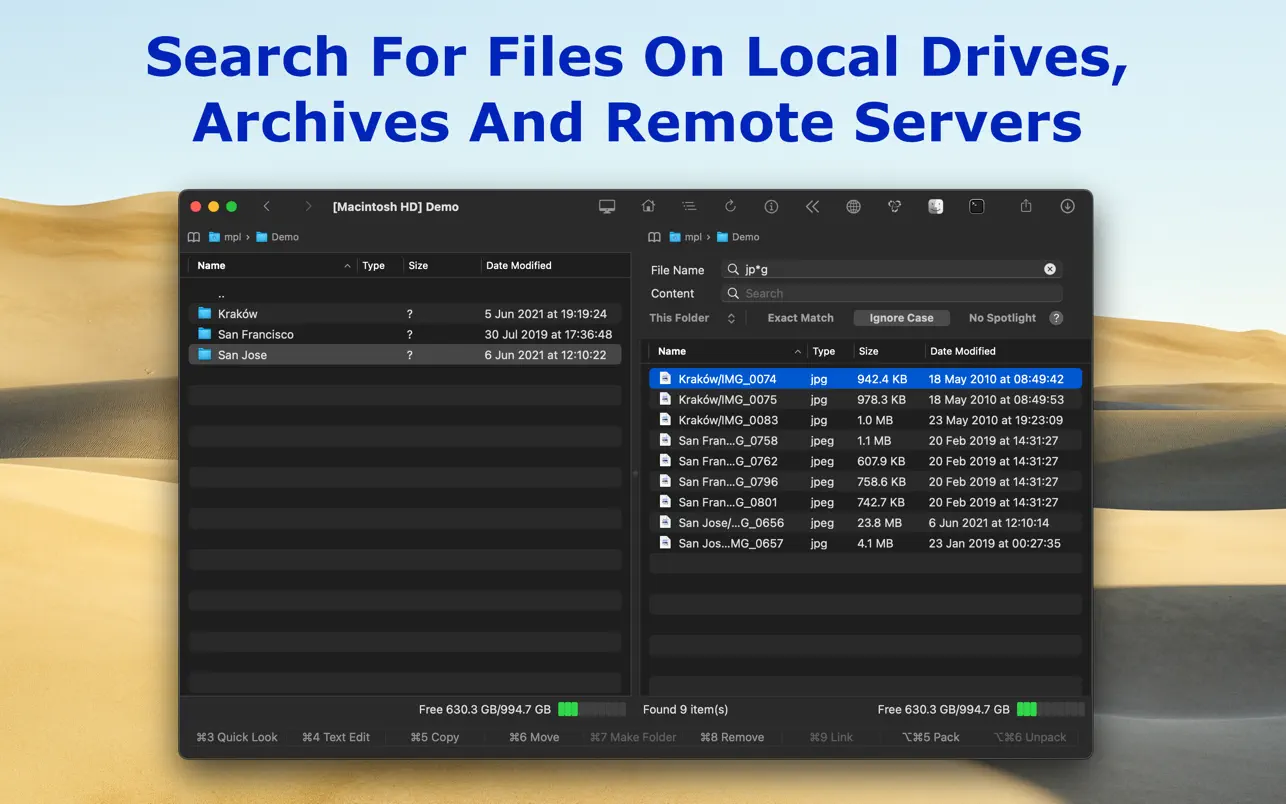Toggle the No Spotlight option
This screenshot has width=1286, height=804.
point(1002,318)
